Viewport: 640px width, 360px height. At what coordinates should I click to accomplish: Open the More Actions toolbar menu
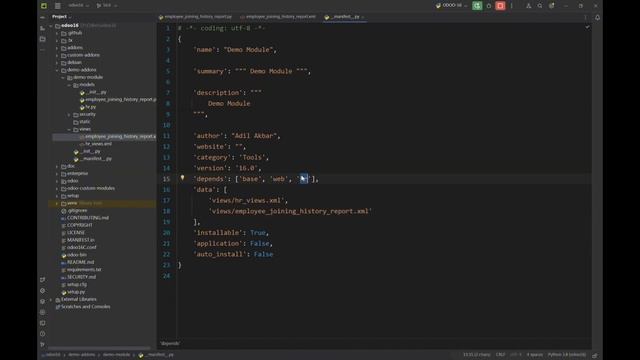coord(511,6)
